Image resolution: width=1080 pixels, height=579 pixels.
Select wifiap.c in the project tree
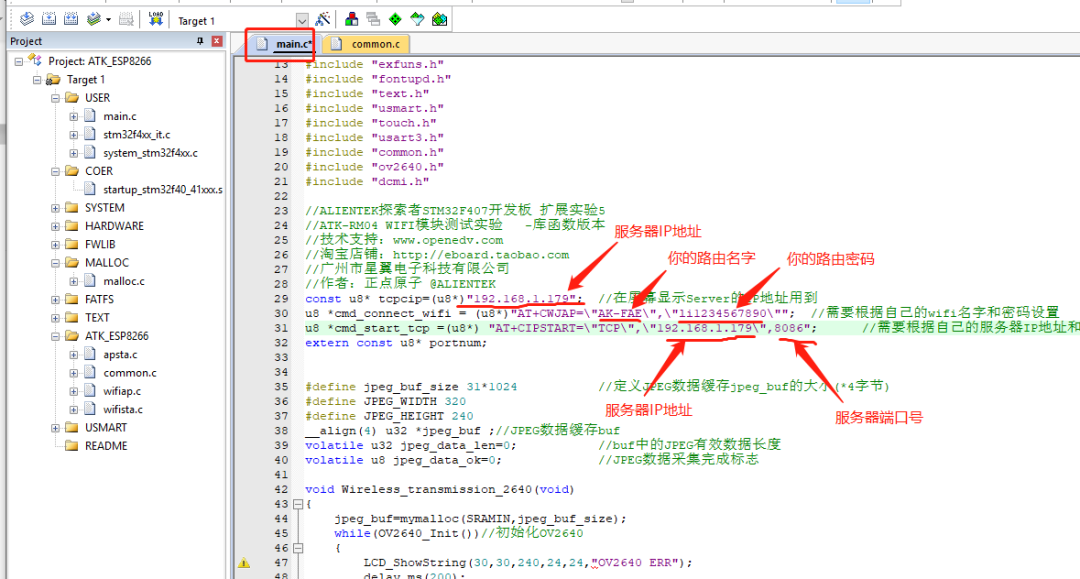click(123, 391)
